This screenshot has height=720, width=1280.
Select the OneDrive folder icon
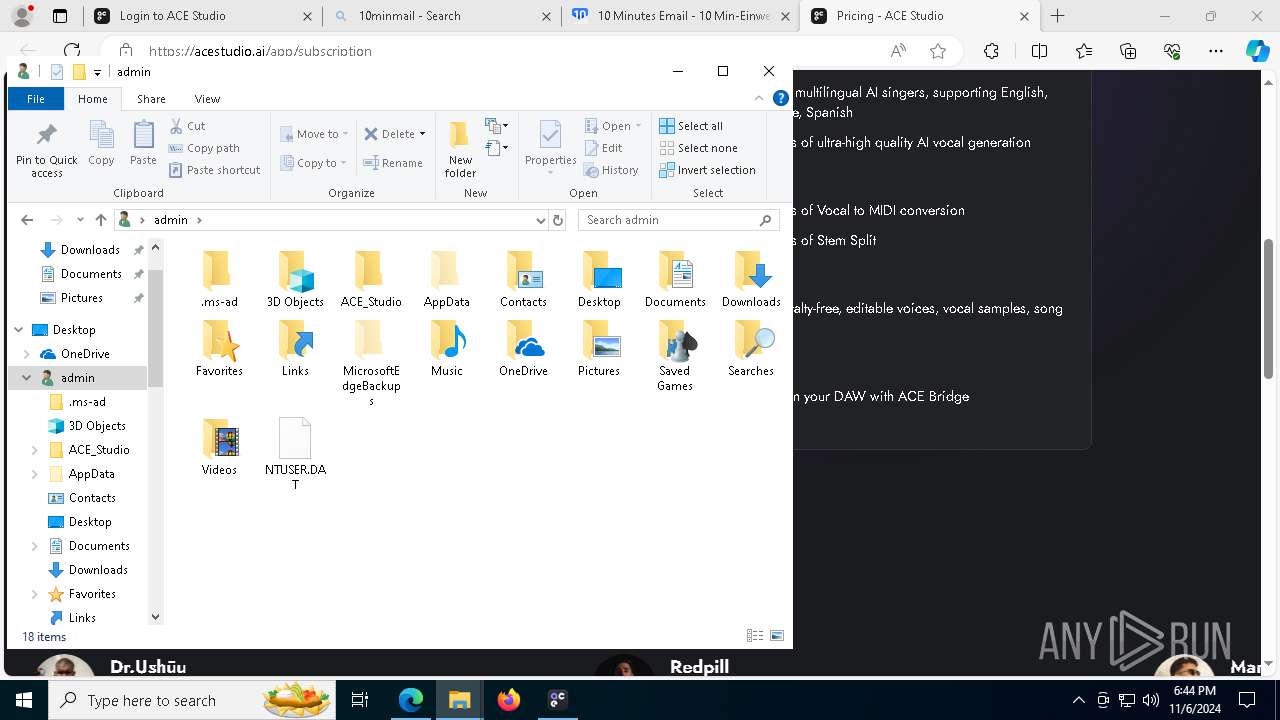point(523,340)
